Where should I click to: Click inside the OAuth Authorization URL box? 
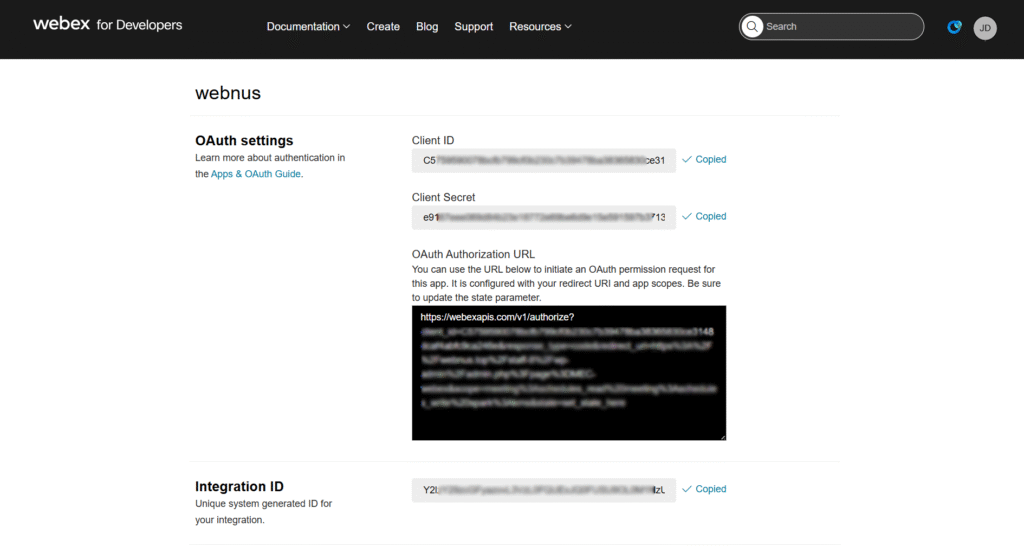click(569, 373)
